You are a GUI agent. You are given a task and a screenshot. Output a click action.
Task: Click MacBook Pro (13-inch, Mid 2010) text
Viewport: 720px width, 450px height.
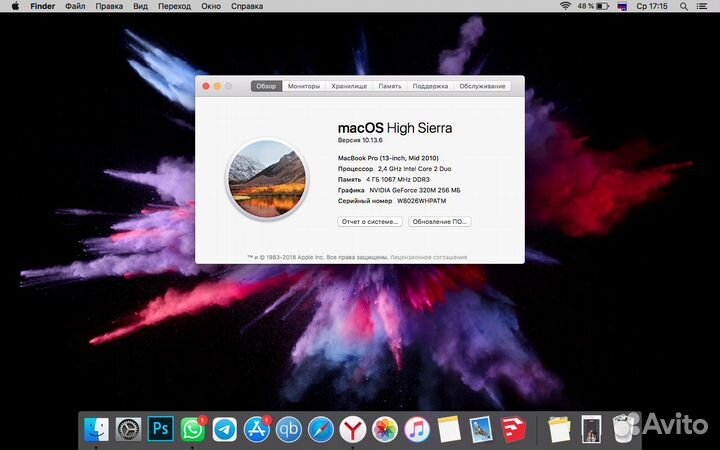pos(388,158)
